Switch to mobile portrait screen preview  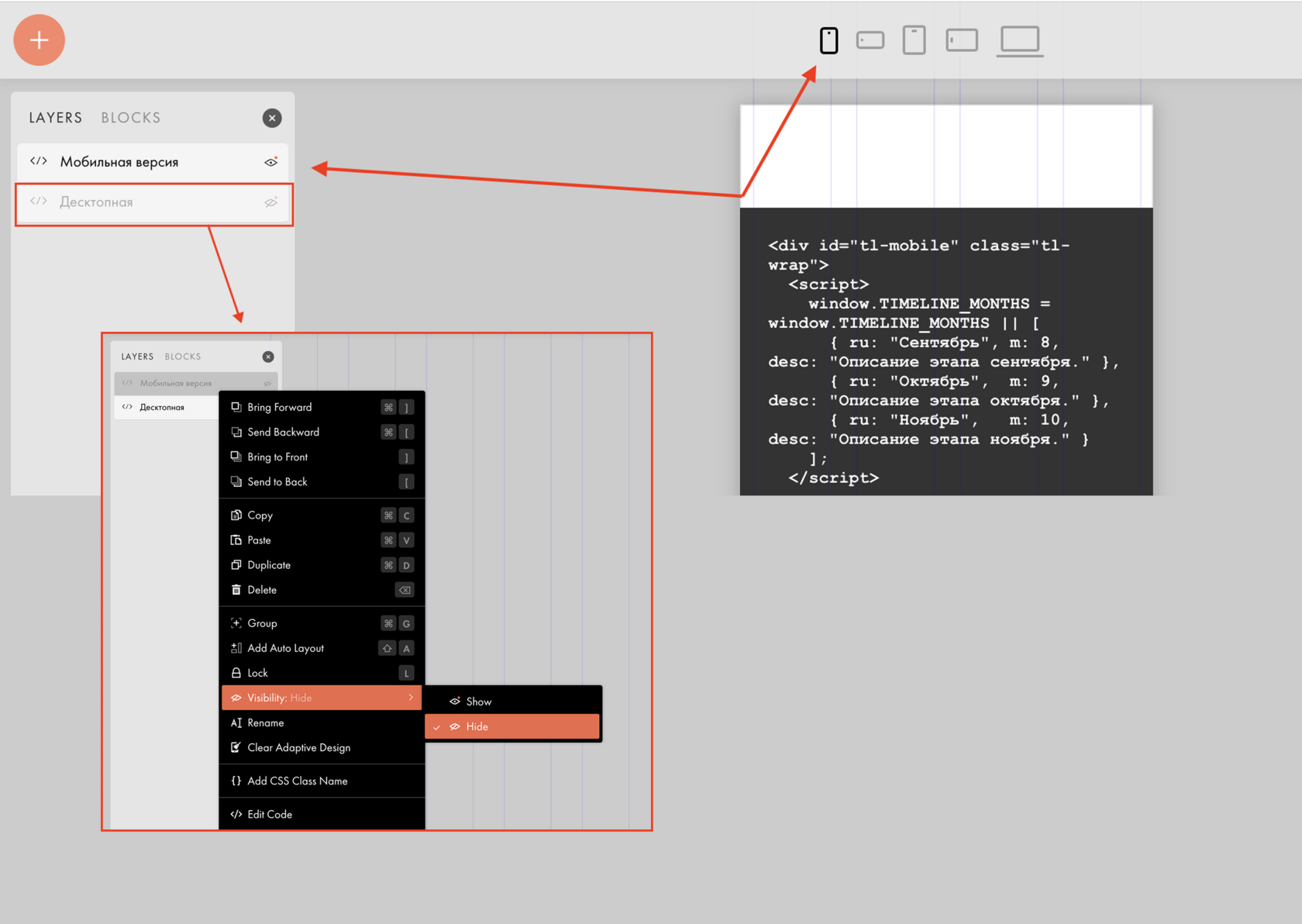828,40
